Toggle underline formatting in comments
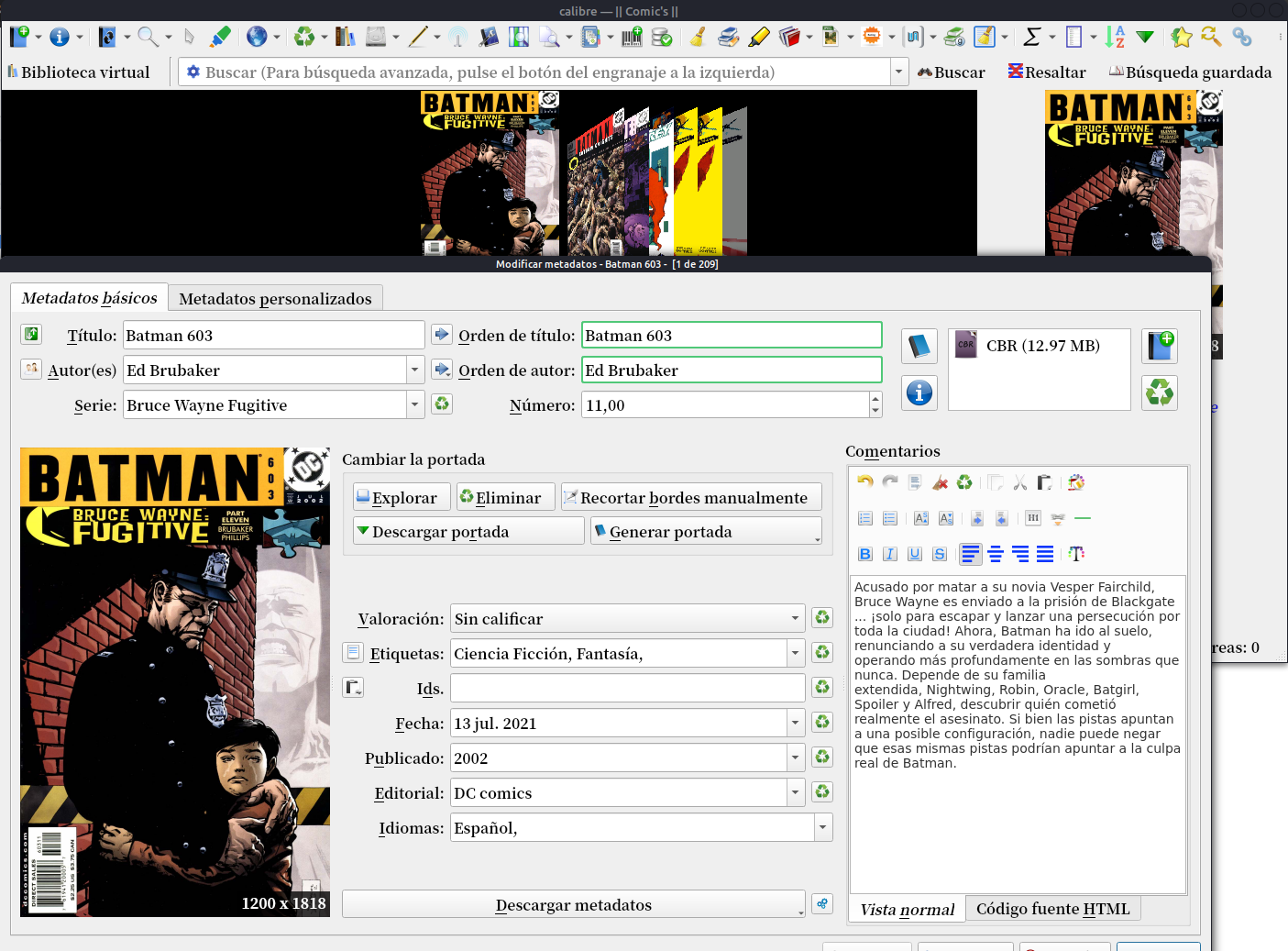This screenshot has height=951, width=1288. click(915, 554)
